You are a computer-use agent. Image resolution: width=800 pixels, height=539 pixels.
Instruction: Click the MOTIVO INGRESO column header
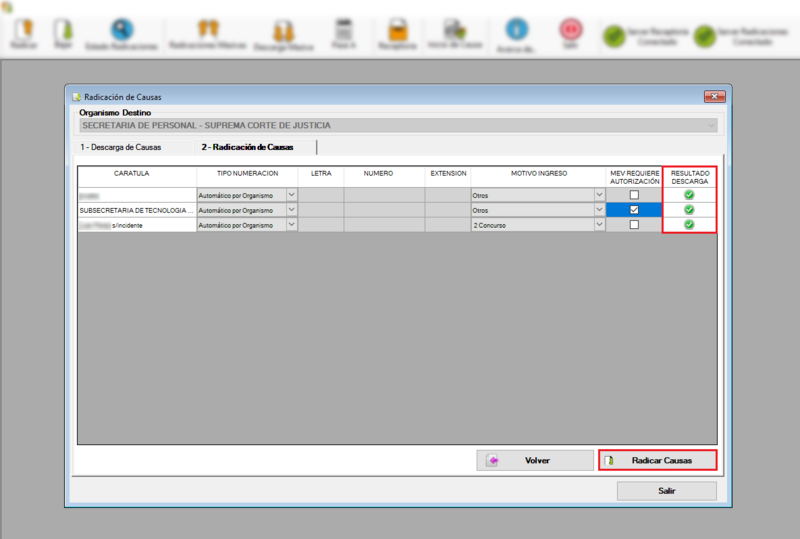(x=539, y=177)
